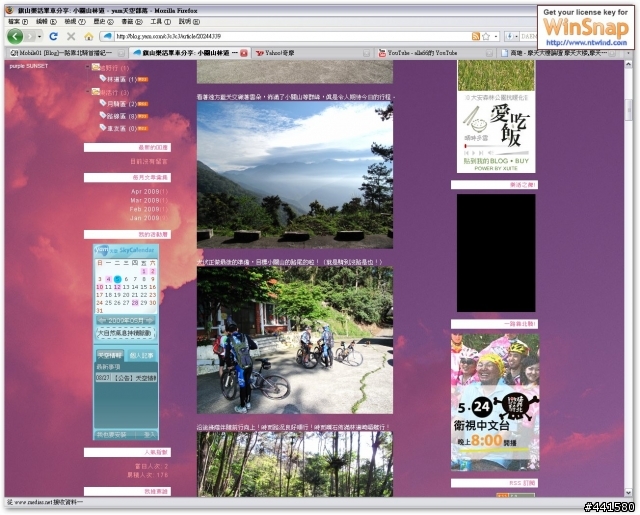Click the grey Forward arrow button
Viewport: 640px width, 515px height.
(30, 36)
